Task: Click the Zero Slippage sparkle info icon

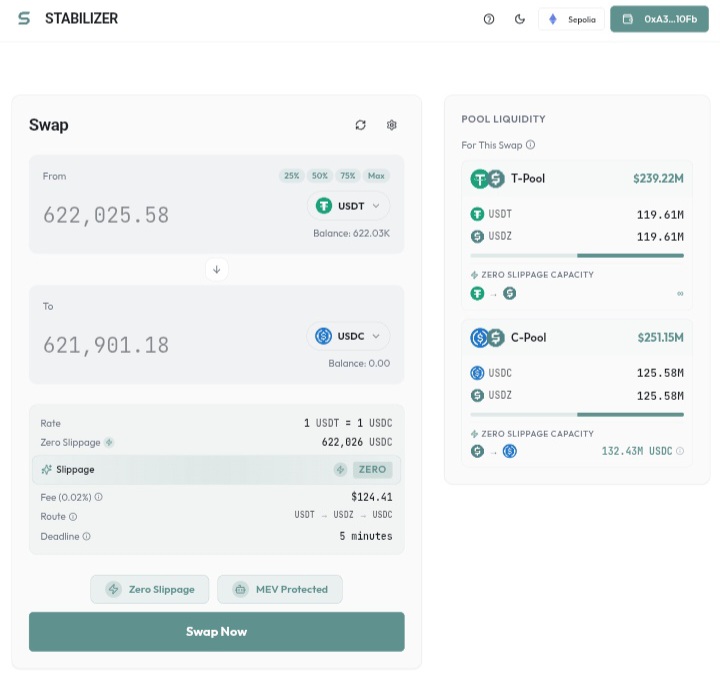Action: click(x=109, y=443)
